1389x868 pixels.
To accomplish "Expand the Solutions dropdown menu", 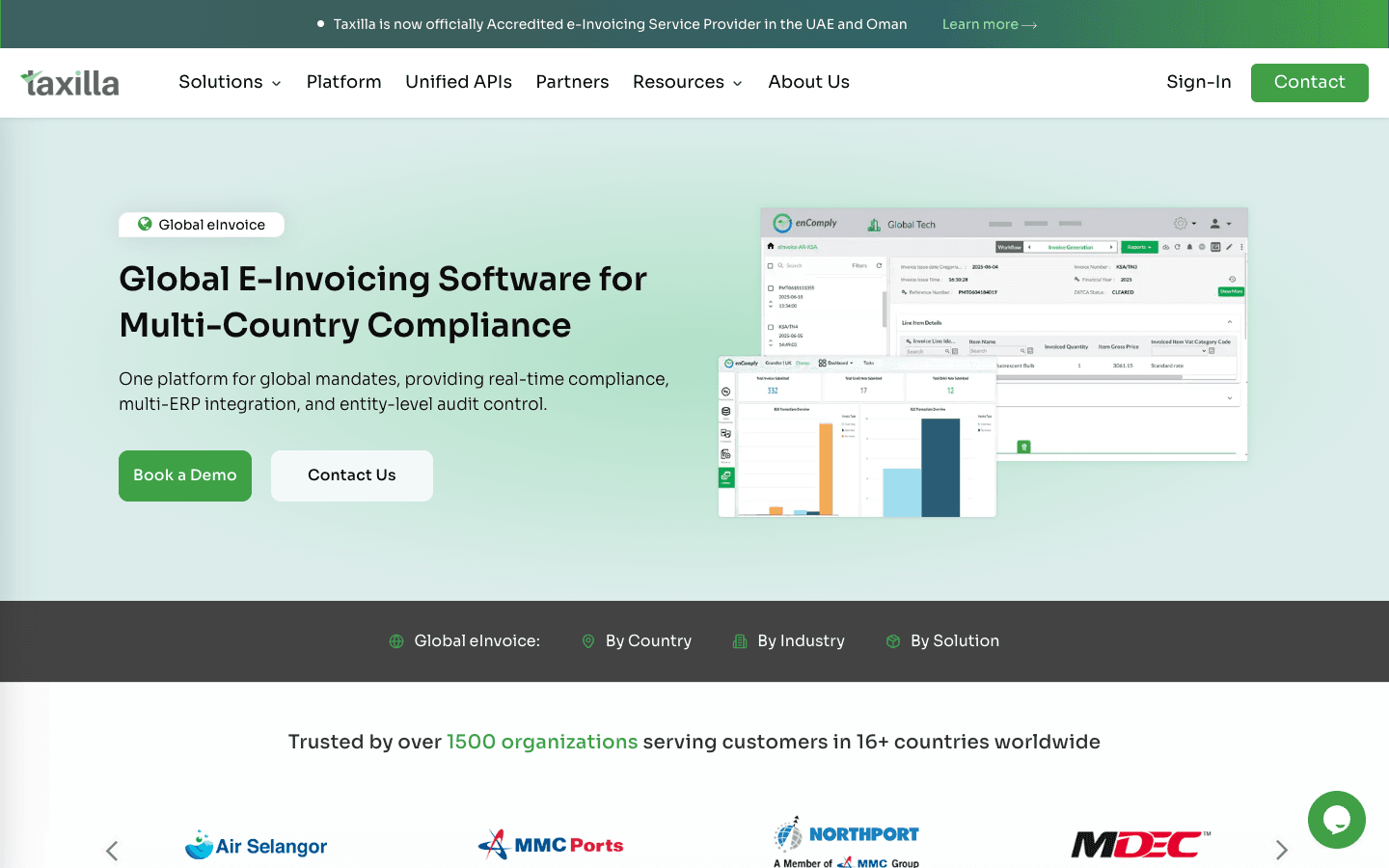I will pyautogui.click(x=230, y=82).
